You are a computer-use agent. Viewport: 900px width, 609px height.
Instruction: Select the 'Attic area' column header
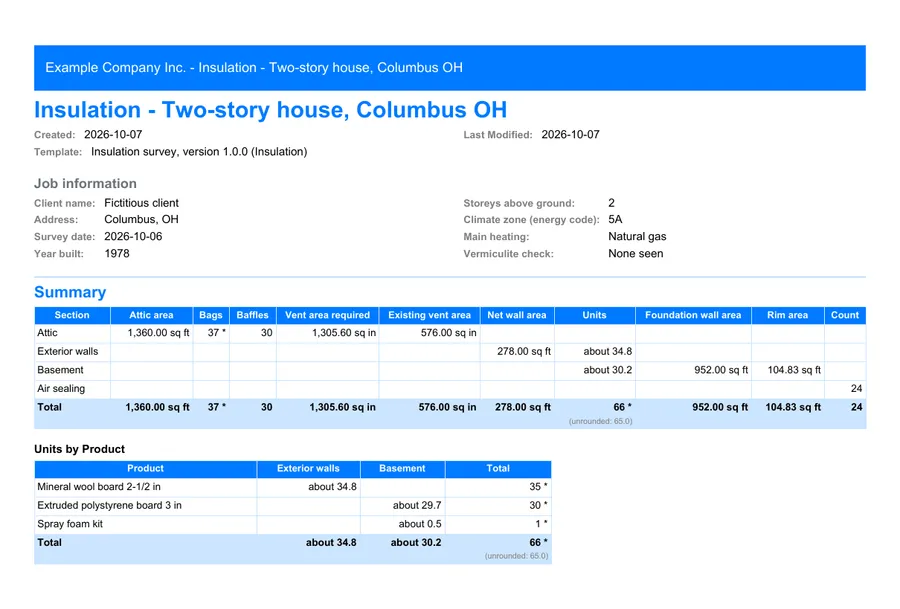click(151, 315)
